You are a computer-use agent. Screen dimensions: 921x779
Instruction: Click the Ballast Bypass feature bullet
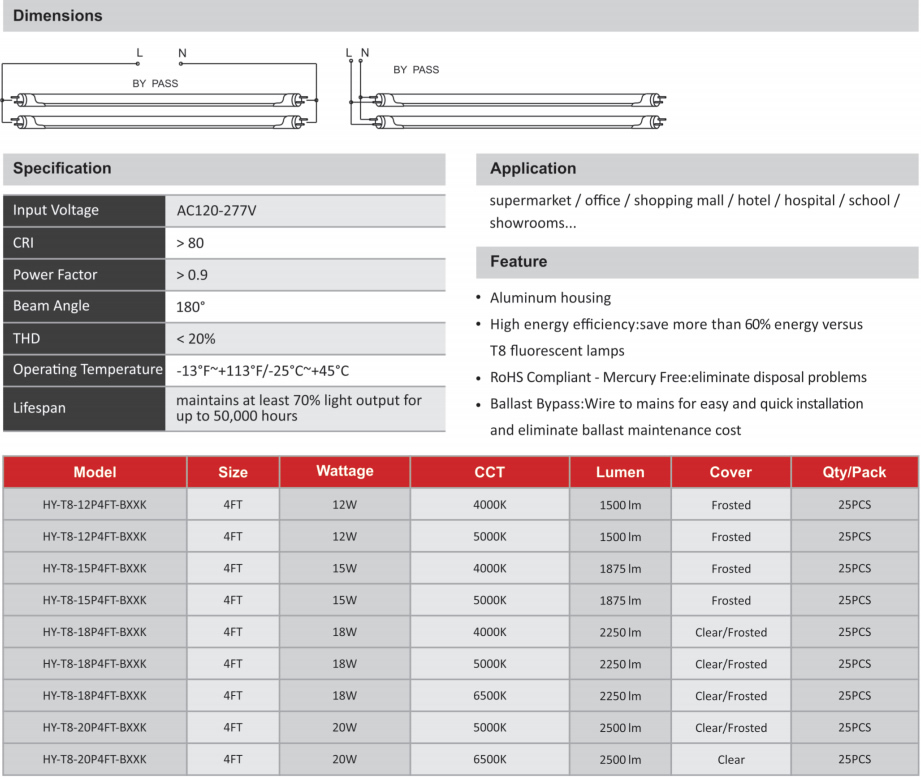click(x=677, y=404)
